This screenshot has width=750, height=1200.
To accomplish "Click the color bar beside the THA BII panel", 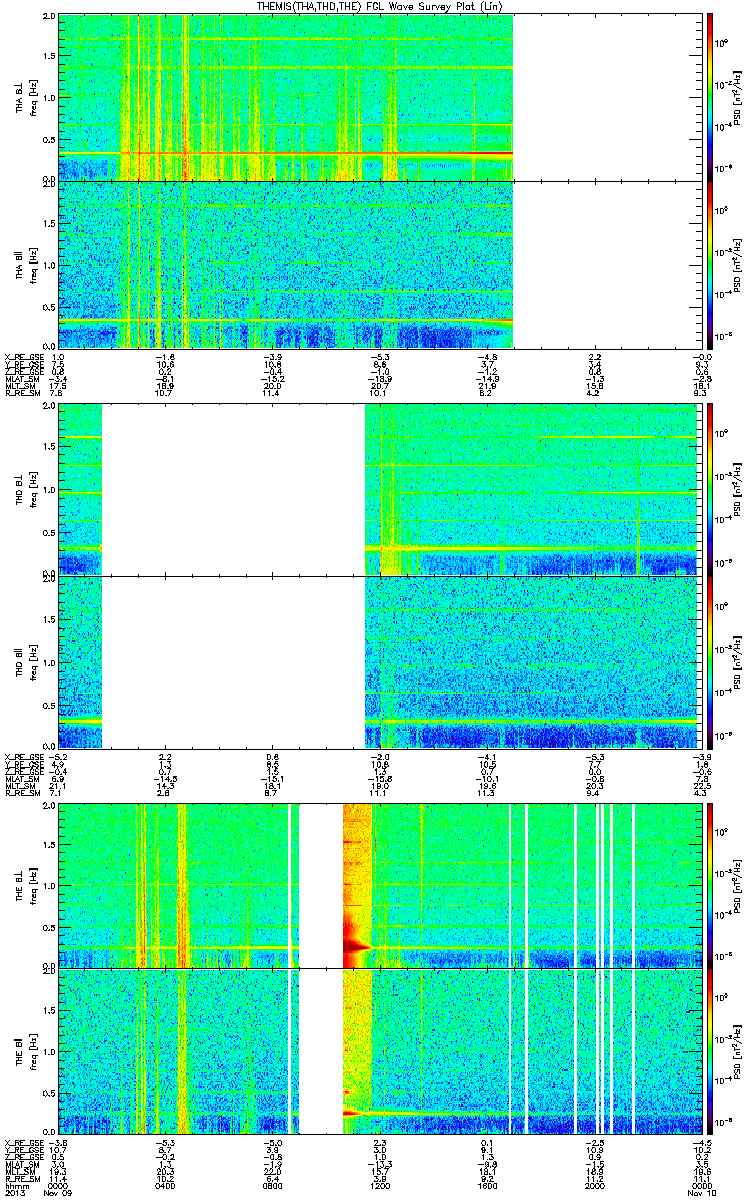I will tap(709, 264).
